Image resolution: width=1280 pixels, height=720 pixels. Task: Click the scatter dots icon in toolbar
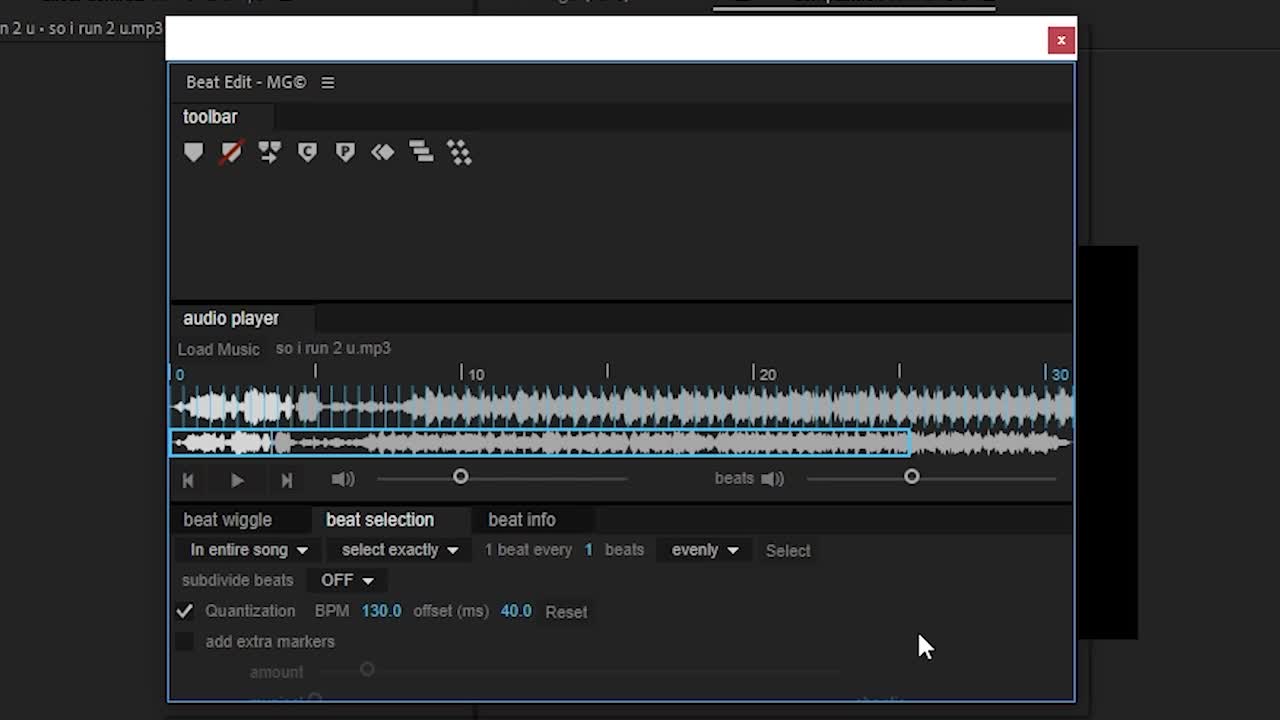pos(459,152)
